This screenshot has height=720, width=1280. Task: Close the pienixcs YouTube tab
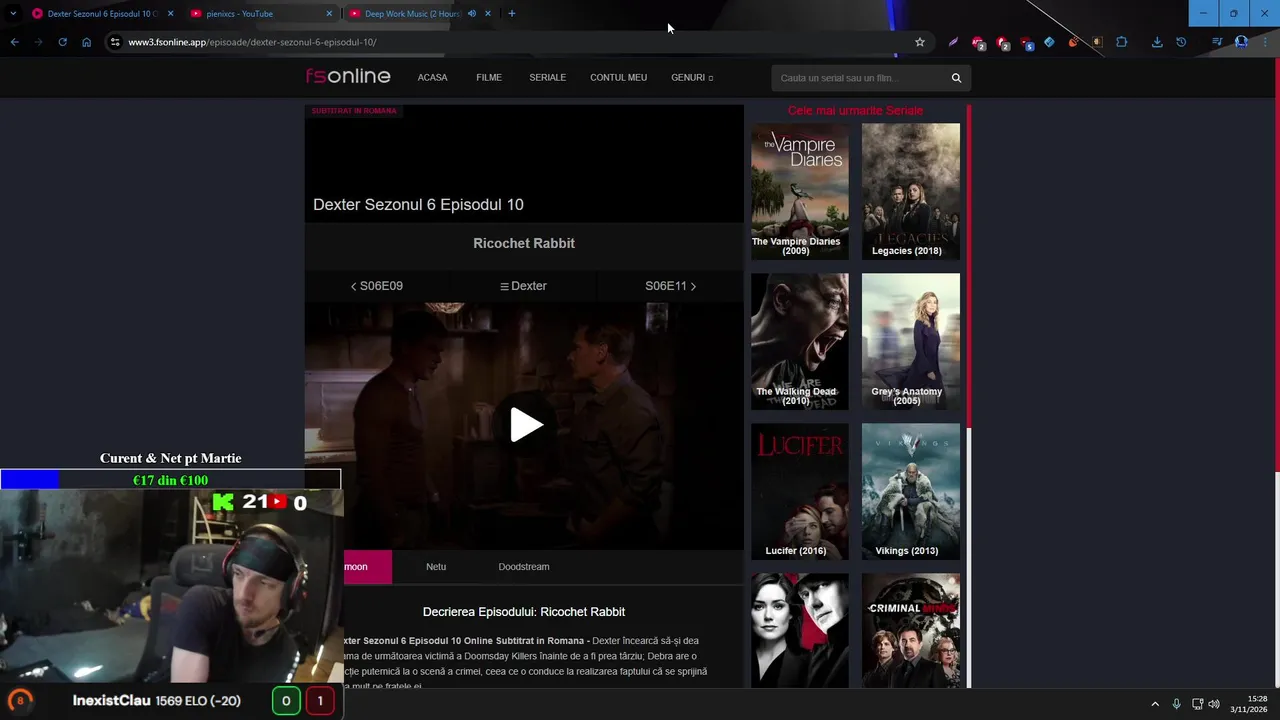(329, 14)
